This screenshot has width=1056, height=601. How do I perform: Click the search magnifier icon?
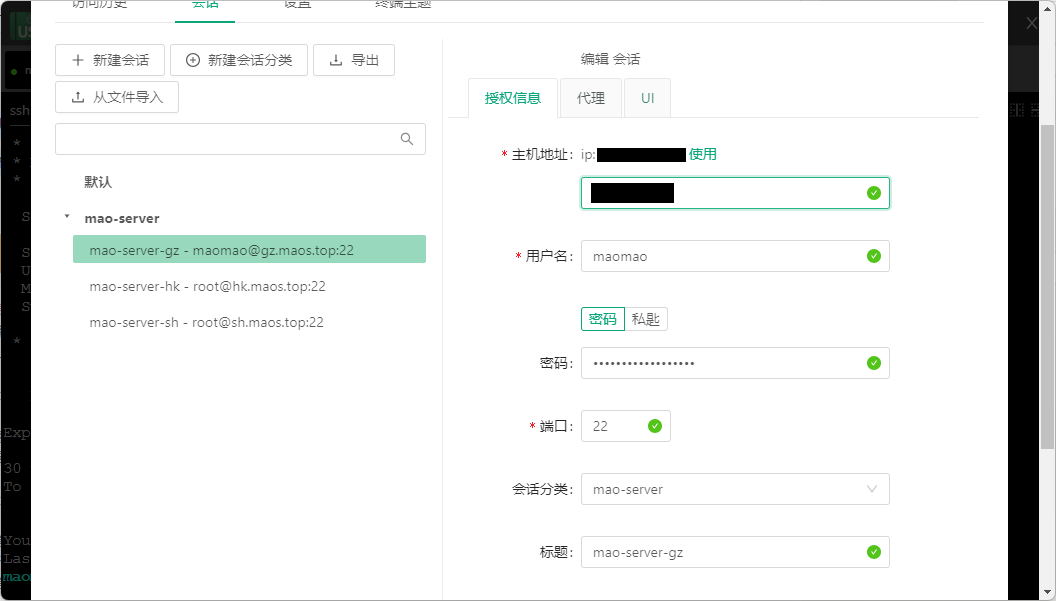point(407,139)
